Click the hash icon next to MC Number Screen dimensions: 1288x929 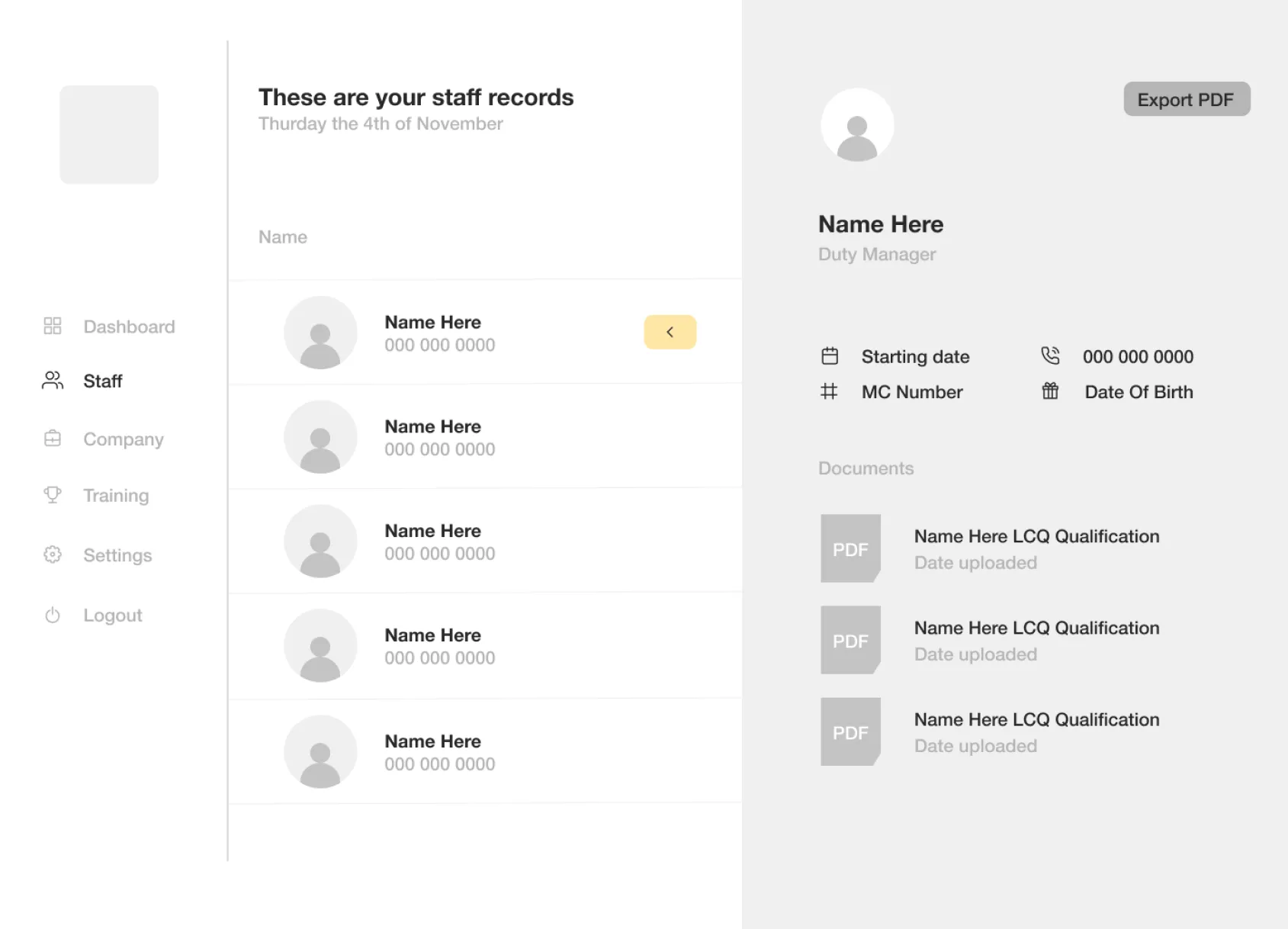829,391
